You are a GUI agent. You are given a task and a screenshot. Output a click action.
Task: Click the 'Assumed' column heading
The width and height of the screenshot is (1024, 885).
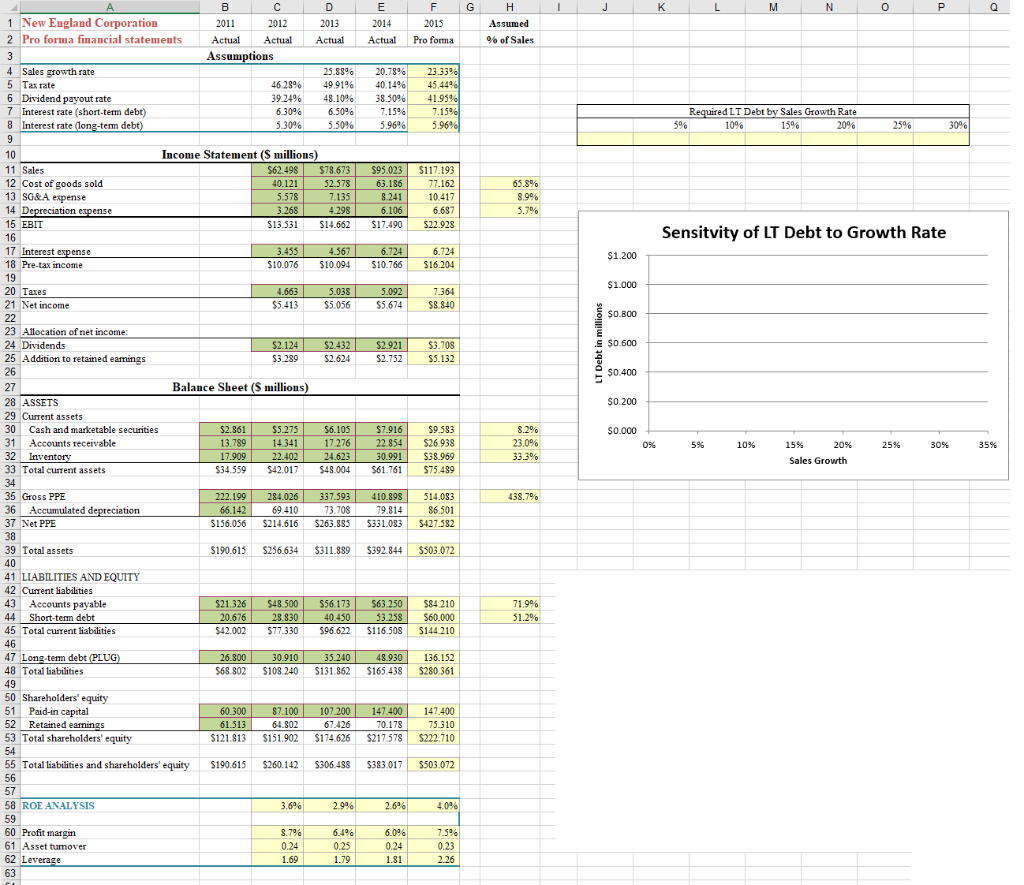pyautogui.click(x=509, y=23)
